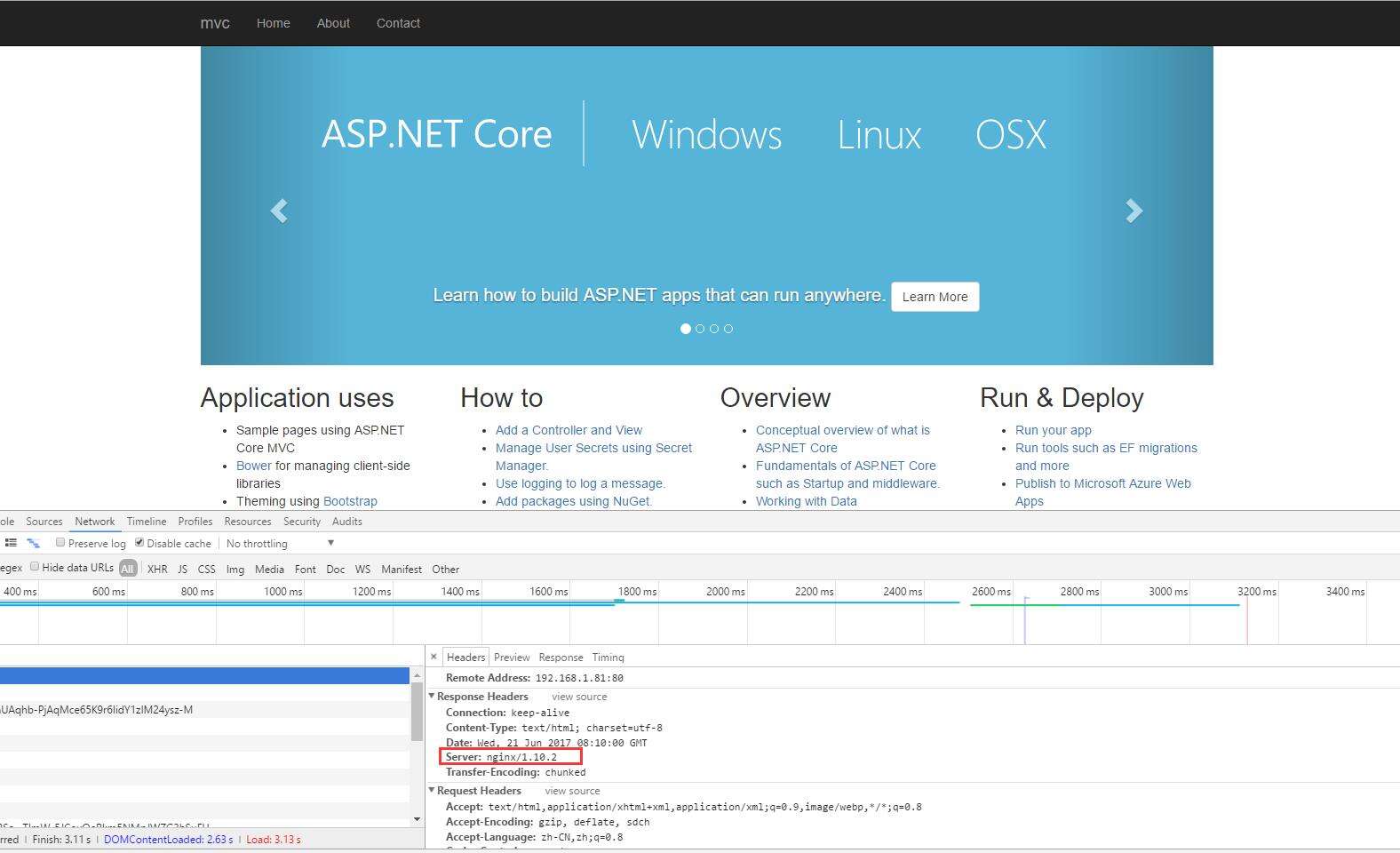This screenshot has width=1400, height=853.
Task: Open the Bootstrap link
Action: (350, 501)
